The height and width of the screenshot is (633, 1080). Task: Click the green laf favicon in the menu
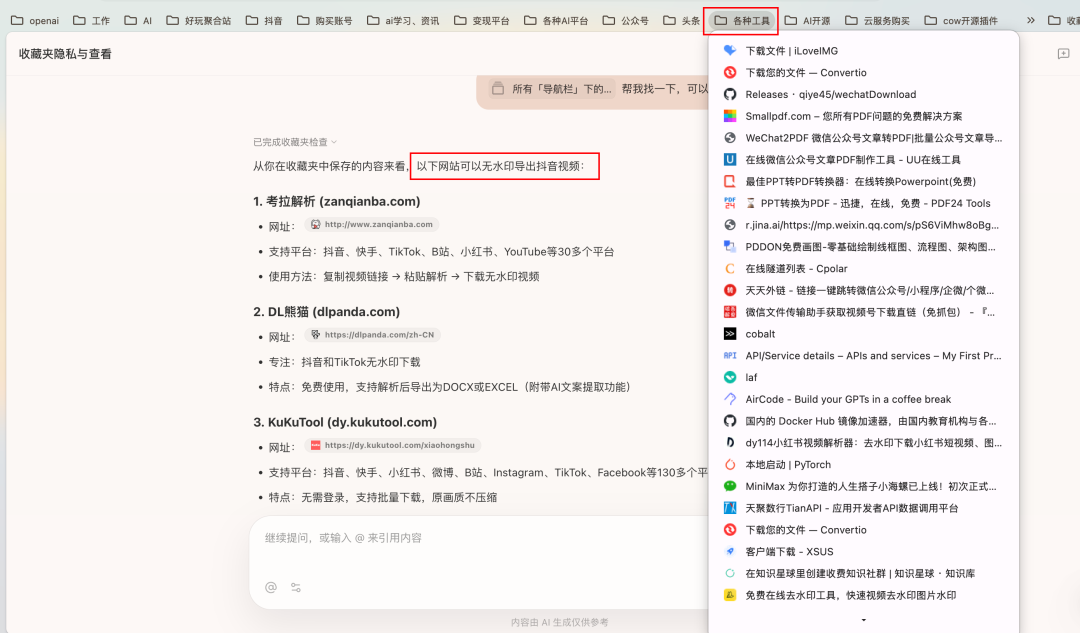pos(729,377)
